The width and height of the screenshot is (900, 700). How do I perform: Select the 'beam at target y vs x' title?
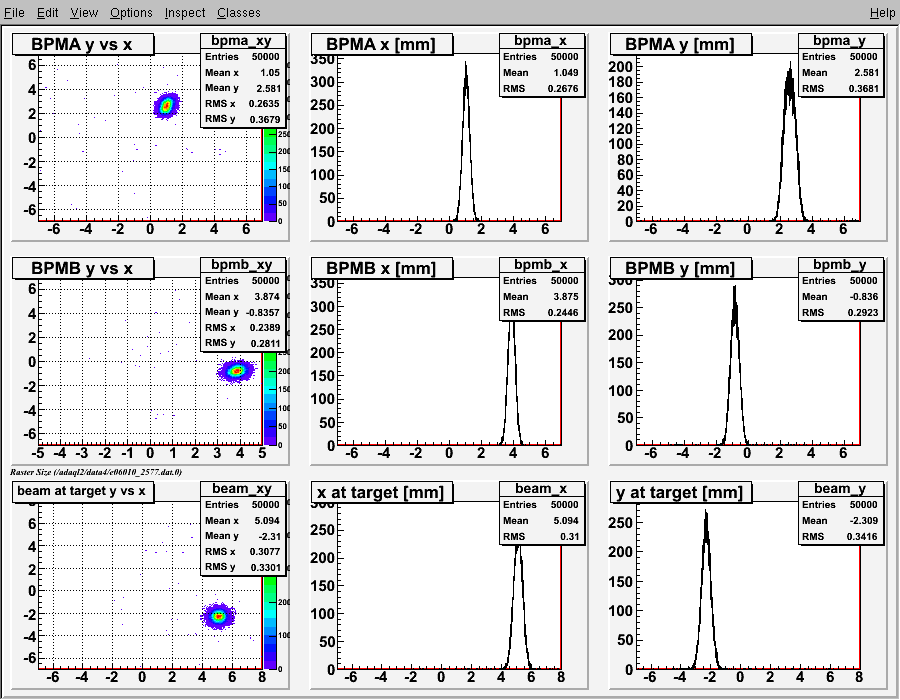(83, 491)
